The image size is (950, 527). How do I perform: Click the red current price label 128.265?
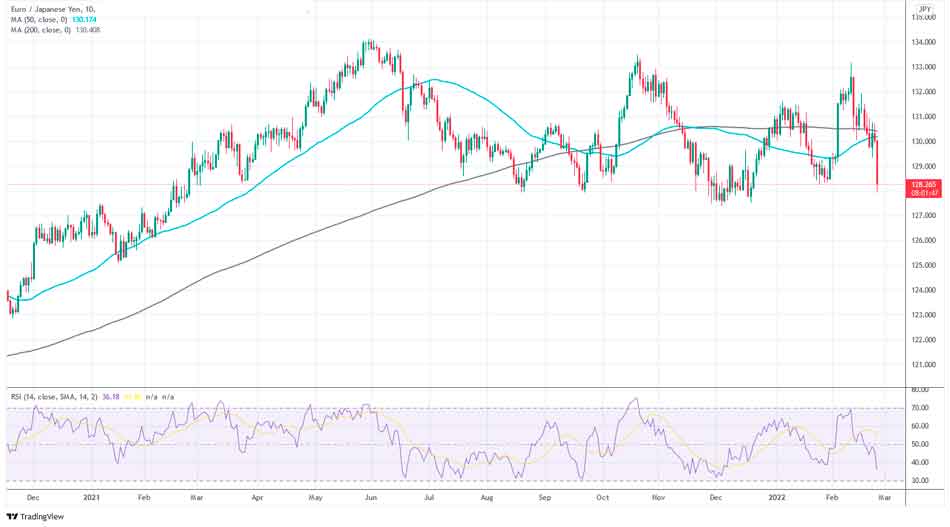click(923, 185)
